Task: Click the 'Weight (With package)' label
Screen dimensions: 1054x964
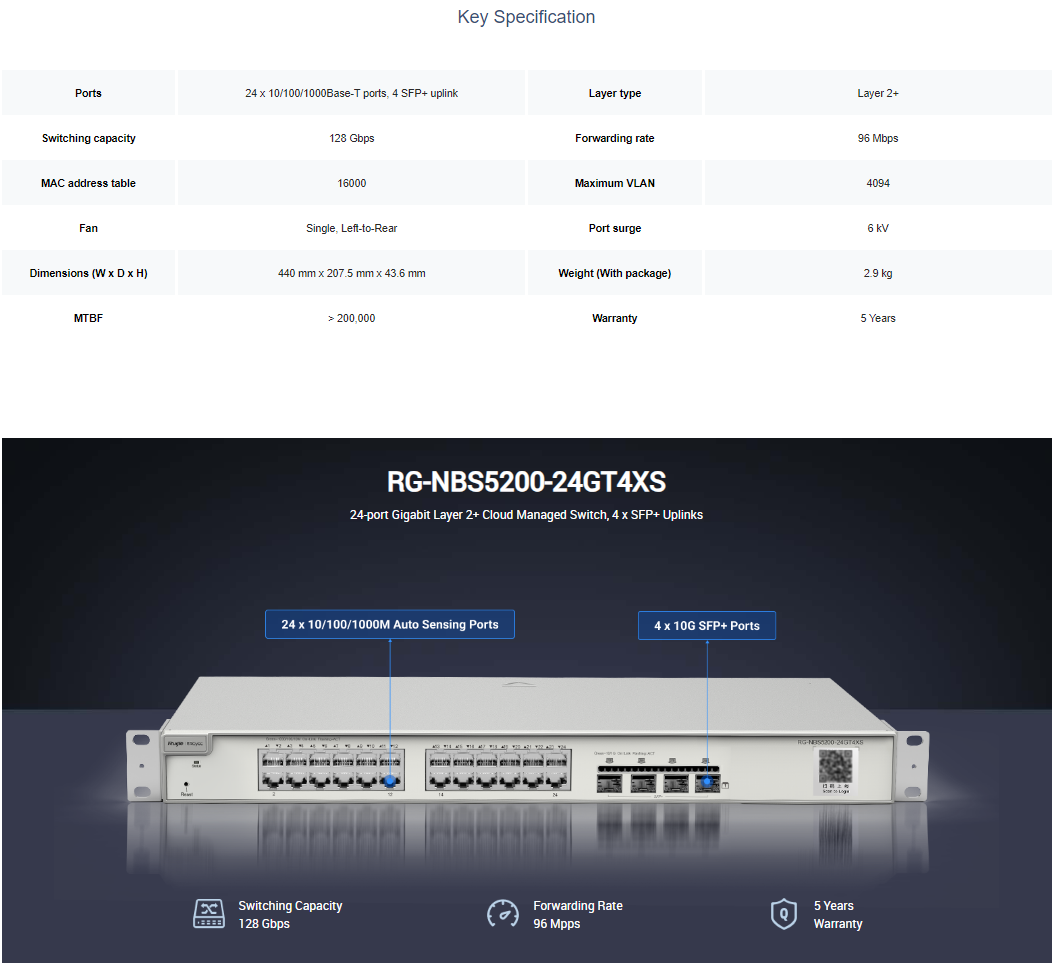Action: [x=614, y=274]
